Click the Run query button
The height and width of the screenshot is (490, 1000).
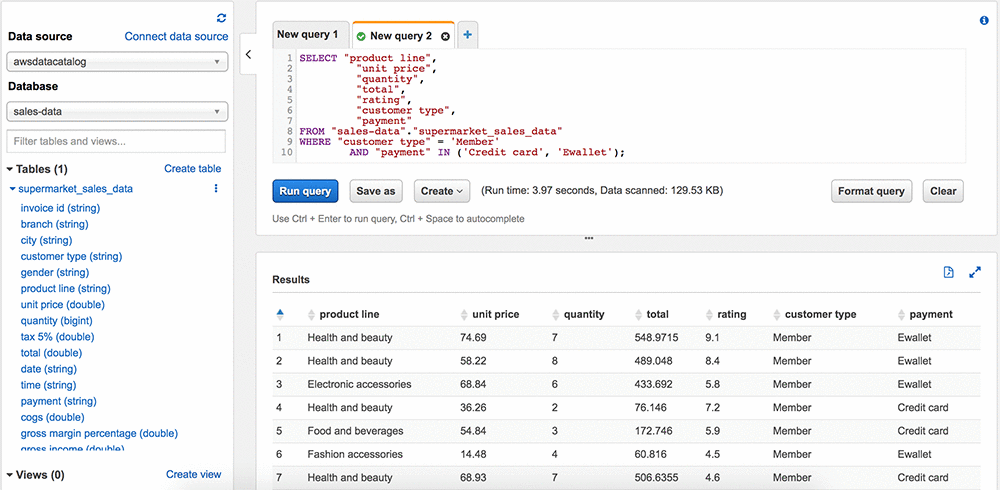305,191
